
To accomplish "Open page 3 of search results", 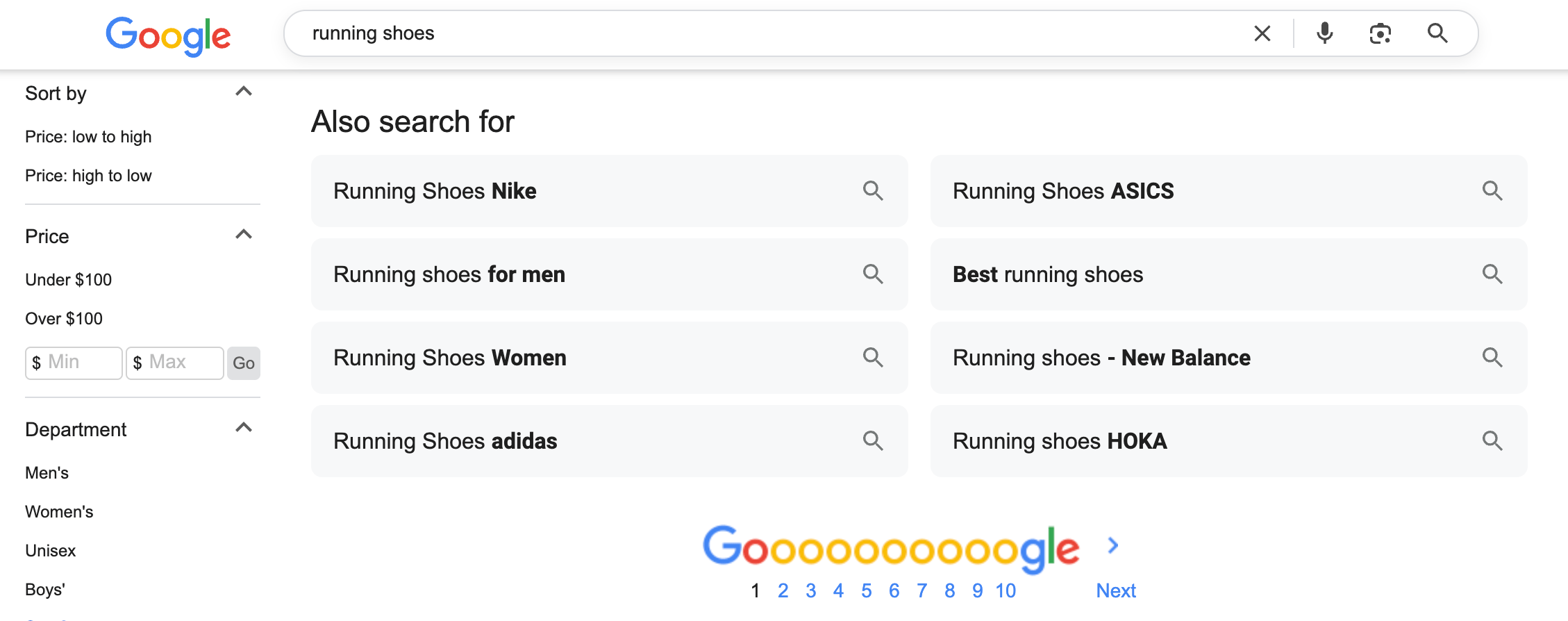I will click(x=810, y=590).
